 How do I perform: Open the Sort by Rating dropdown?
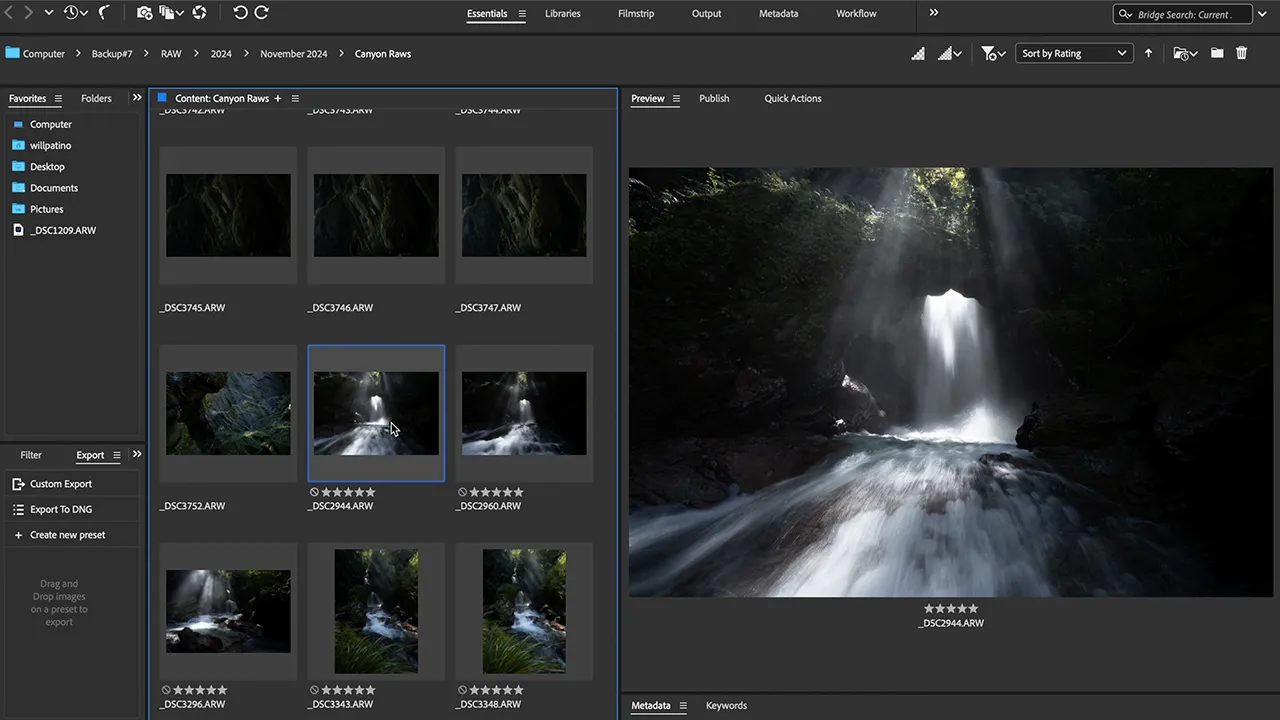pyautogui.click(x=1074, y=53)
